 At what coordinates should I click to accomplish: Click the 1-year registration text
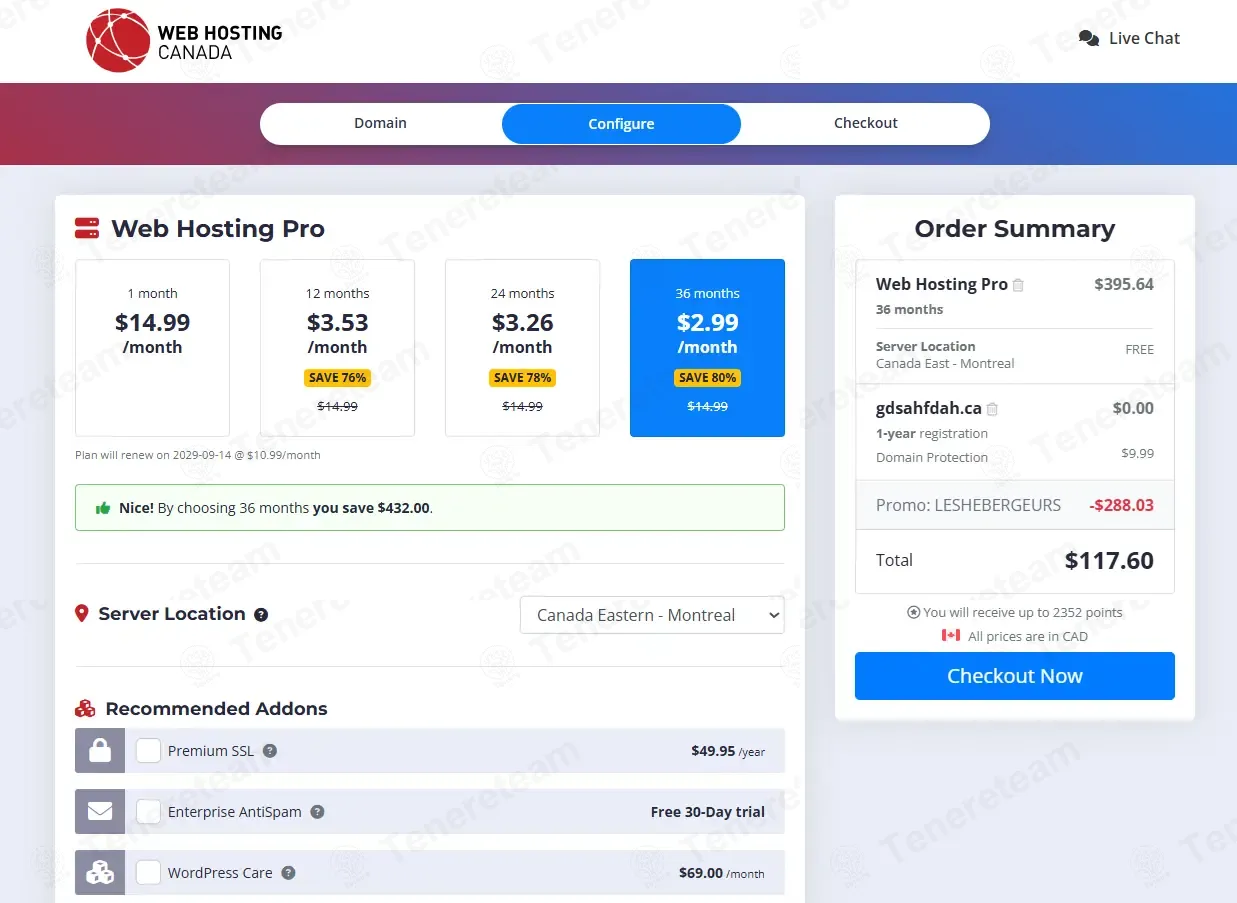click(x=932, y=433)
